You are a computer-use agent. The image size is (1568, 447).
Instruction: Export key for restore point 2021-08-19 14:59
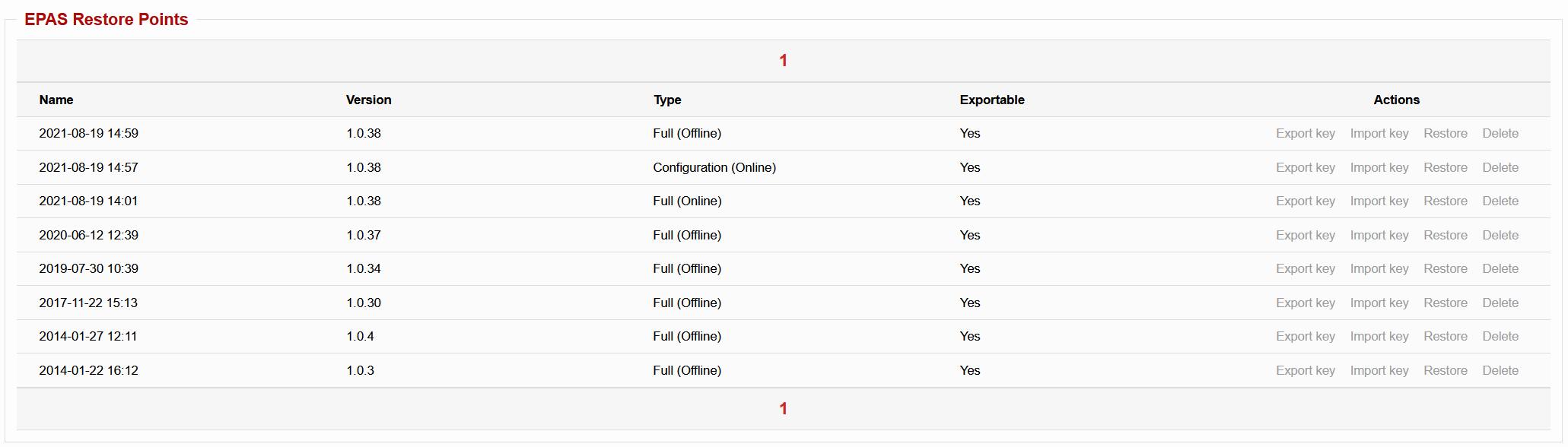tap(1306, 133)
